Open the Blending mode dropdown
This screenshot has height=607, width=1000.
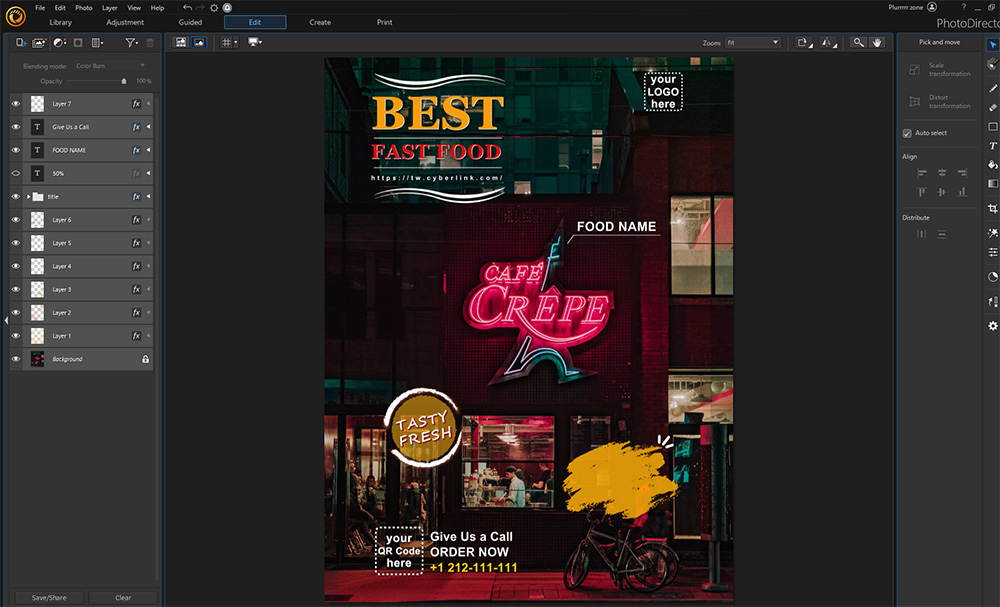111,66
